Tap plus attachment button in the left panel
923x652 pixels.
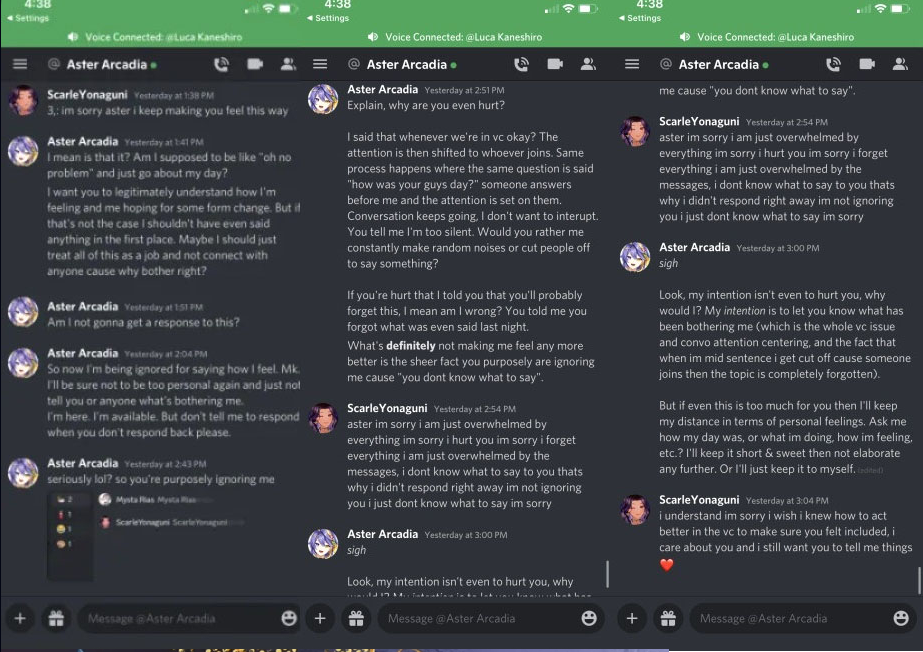20,618
